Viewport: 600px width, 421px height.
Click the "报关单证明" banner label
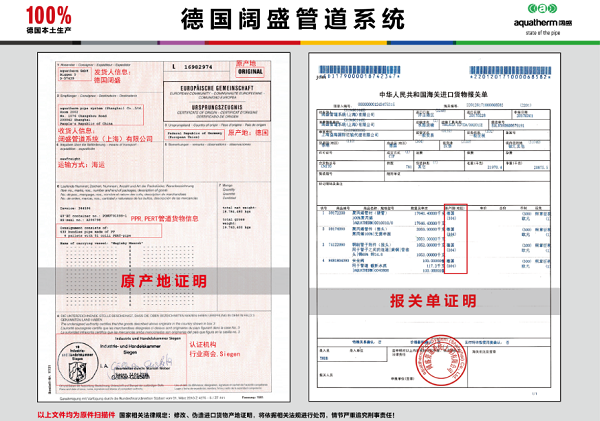(x=433, y=301)
